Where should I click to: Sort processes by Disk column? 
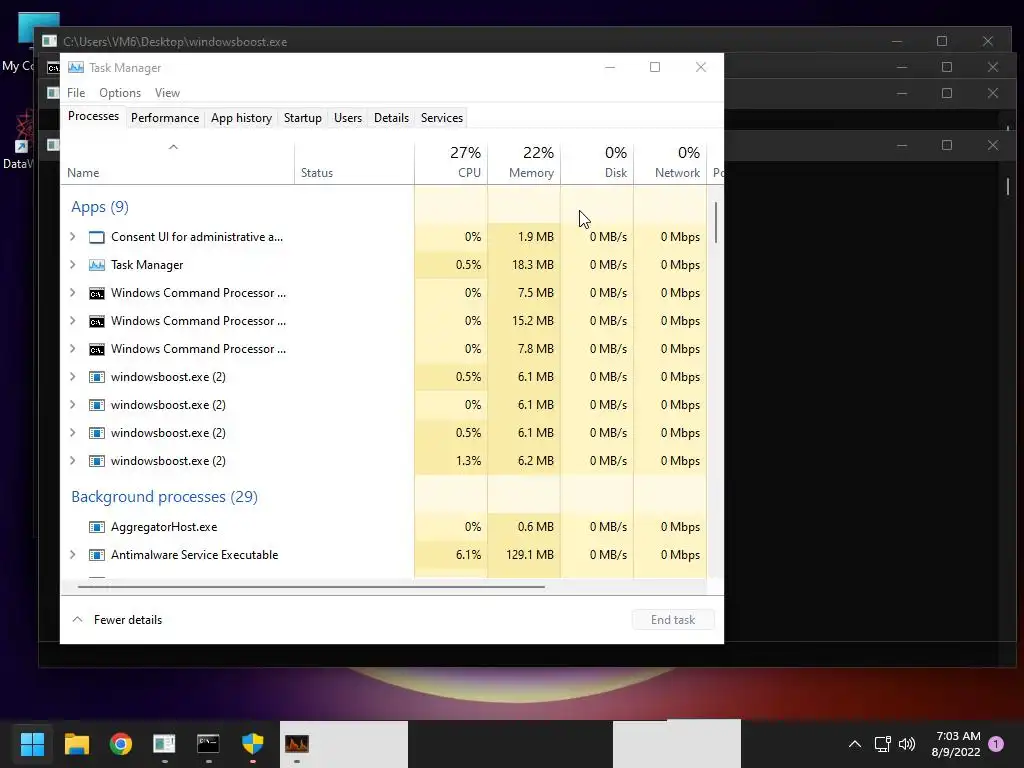[597, 162]
